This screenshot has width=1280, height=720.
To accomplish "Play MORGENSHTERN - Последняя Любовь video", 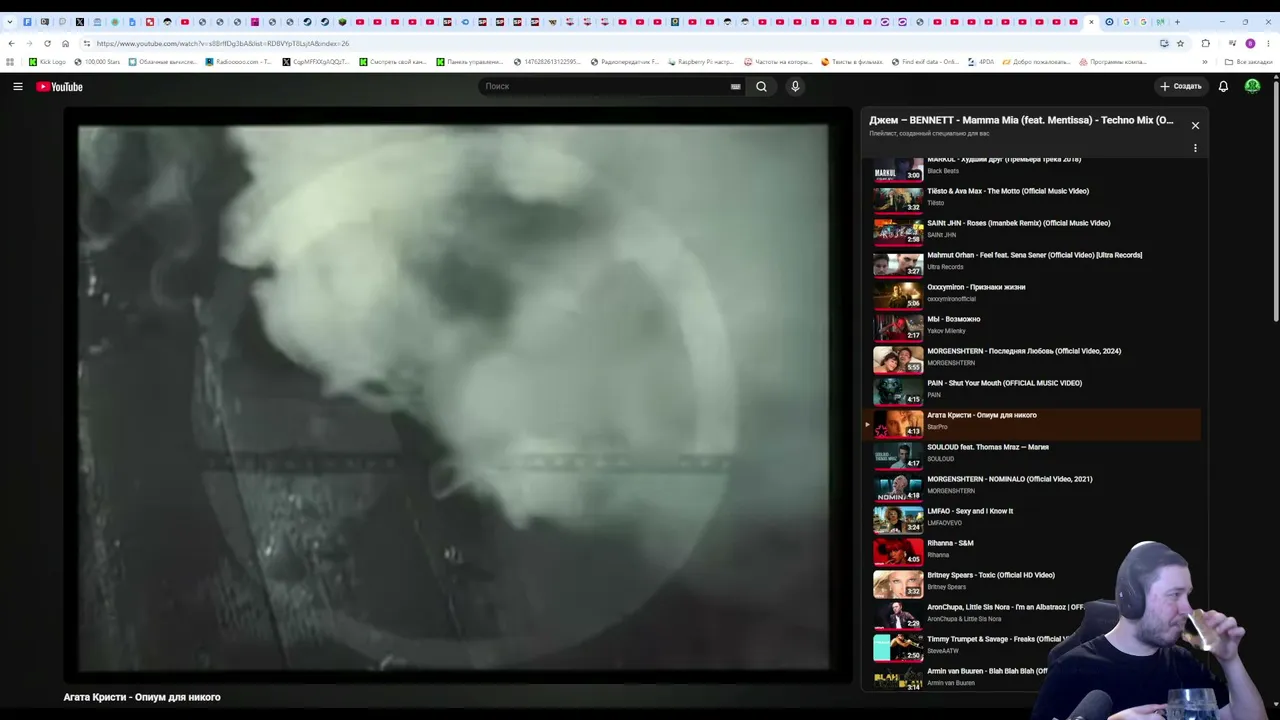I will click(x=1024, y=351).
